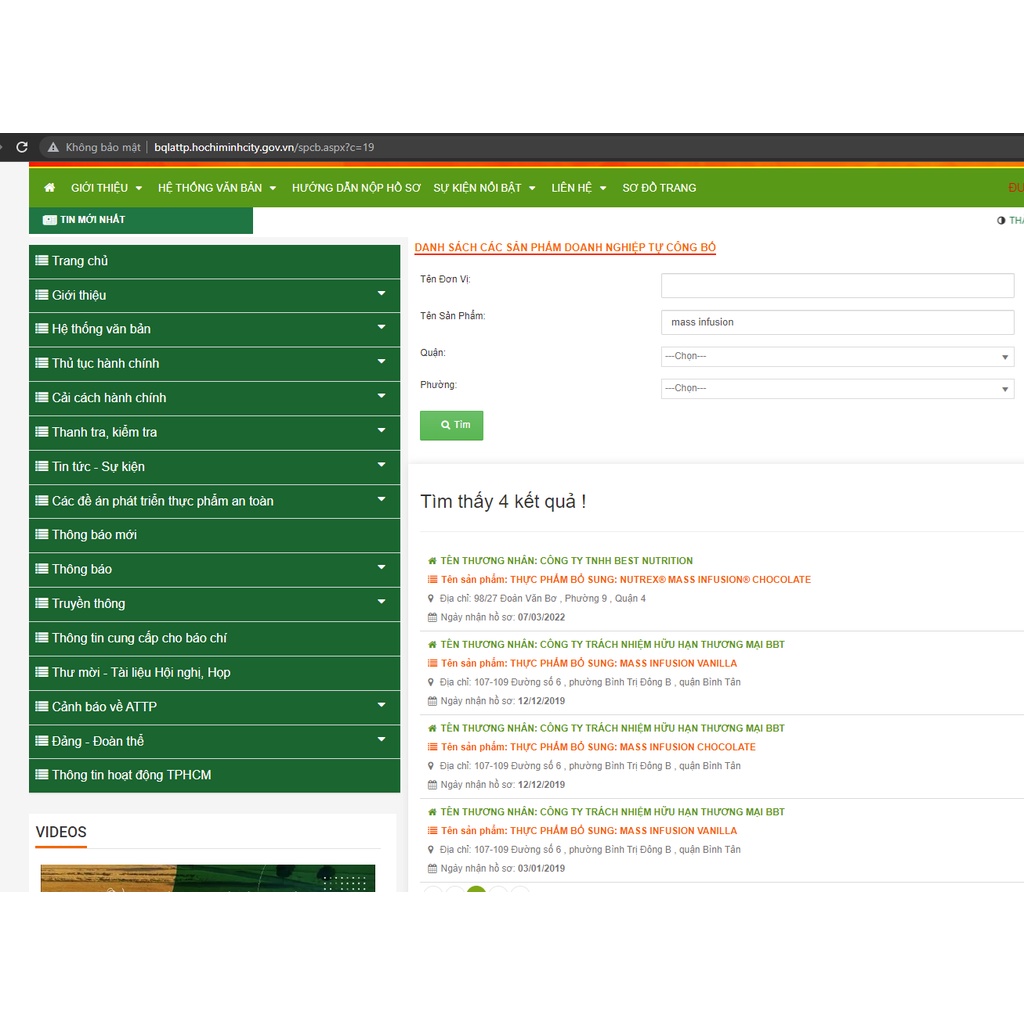Click list icon beside 'Thông báo mới'

[x=42, y=535]
